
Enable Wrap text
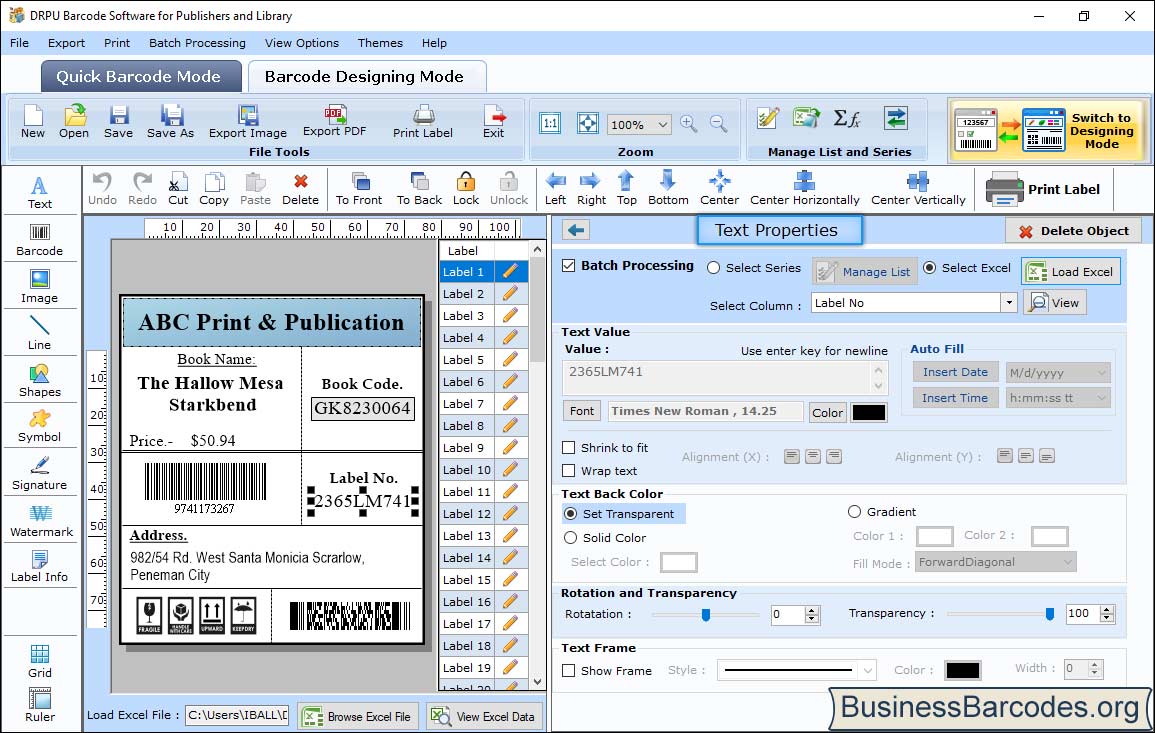coord(569,471)
